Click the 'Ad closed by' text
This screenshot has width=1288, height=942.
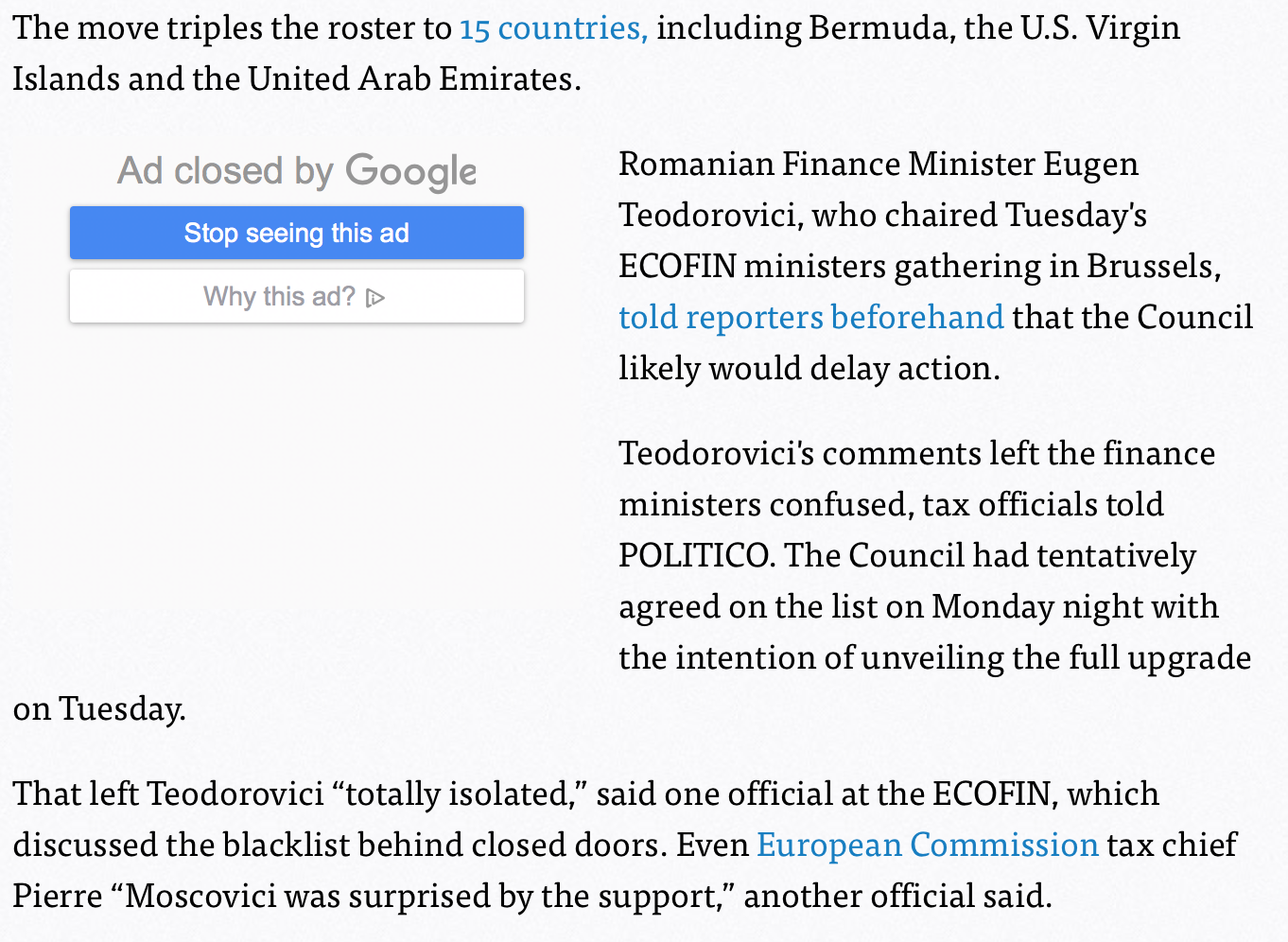[x=225, y=171]
